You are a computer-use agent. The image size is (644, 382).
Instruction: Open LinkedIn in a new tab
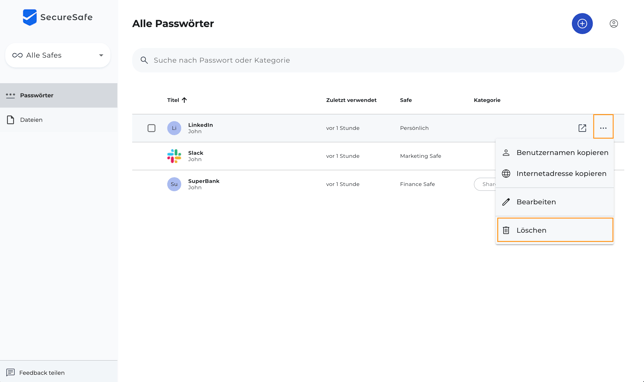click(x=582, y=128)
